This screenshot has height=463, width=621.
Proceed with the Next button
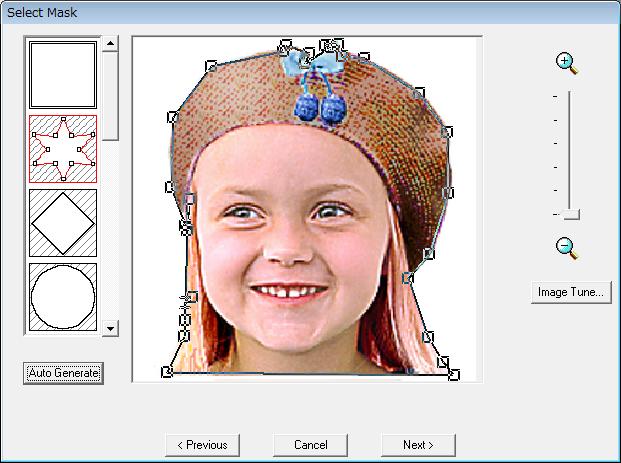point(418,445)
